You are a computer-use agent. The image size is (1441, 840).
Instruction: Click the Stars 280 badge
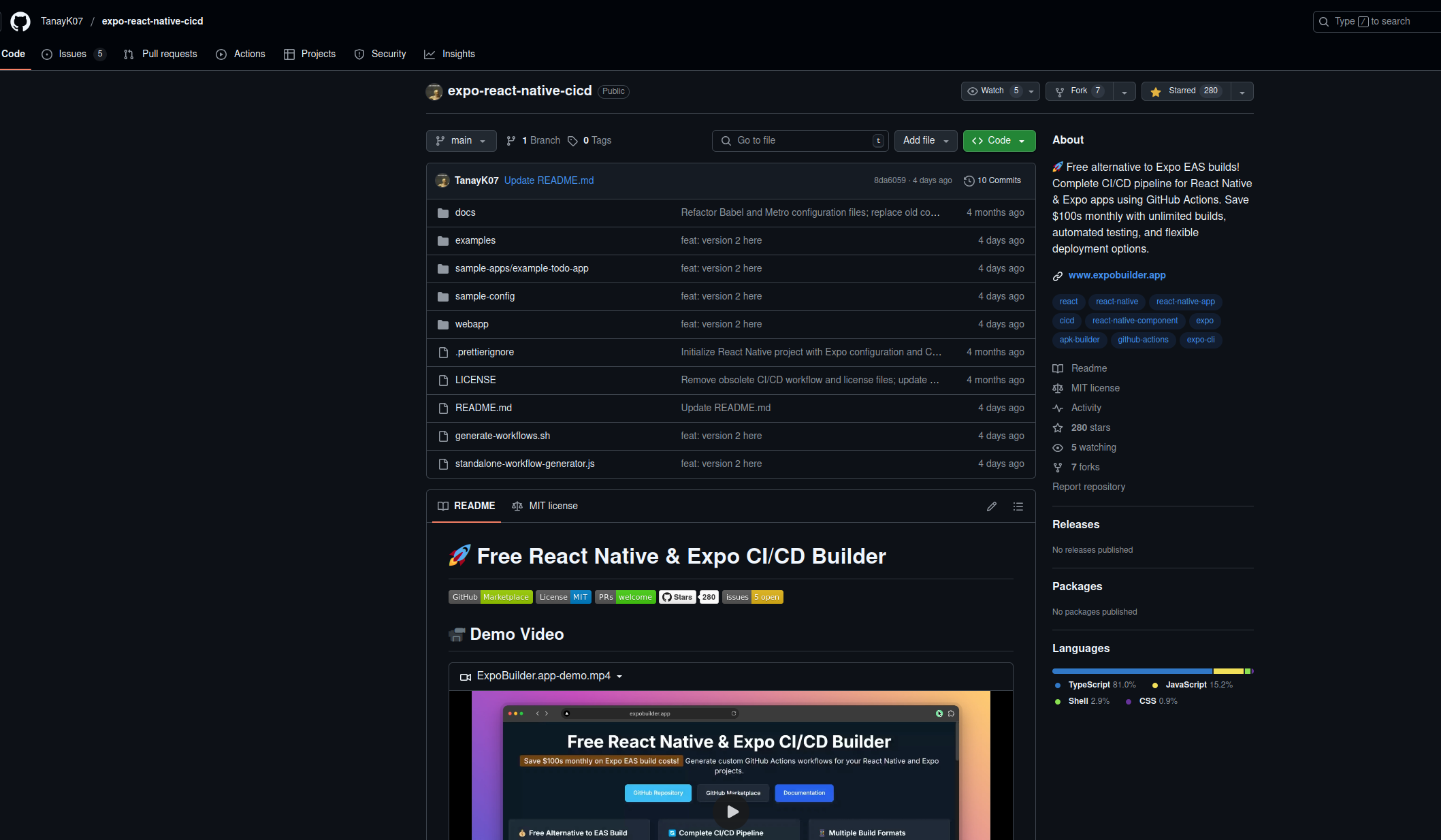(x=689, y=597)
